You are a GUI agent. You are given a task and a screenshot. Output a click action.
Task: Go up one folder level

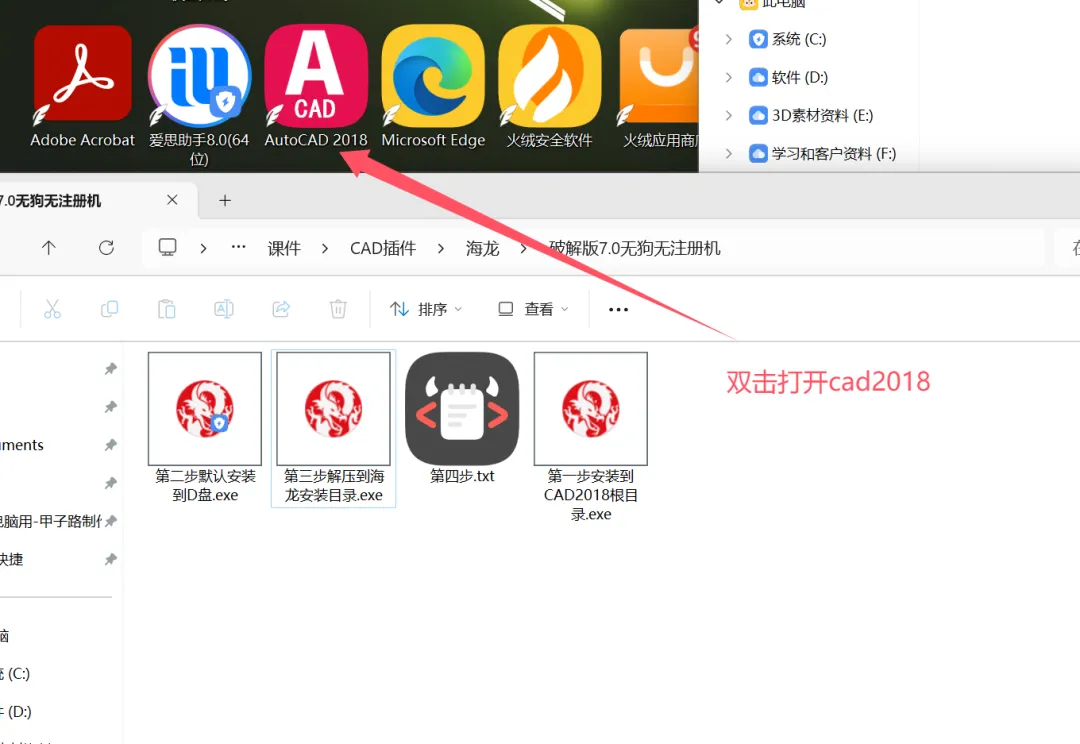coord(48,247)
